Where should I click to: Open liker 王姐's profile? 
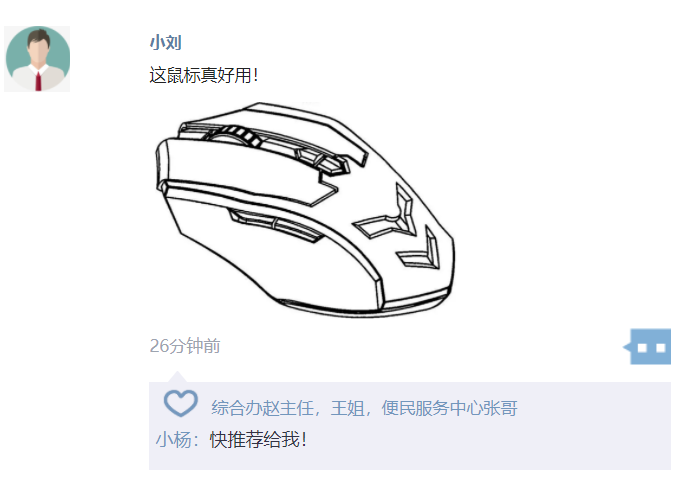348,408
